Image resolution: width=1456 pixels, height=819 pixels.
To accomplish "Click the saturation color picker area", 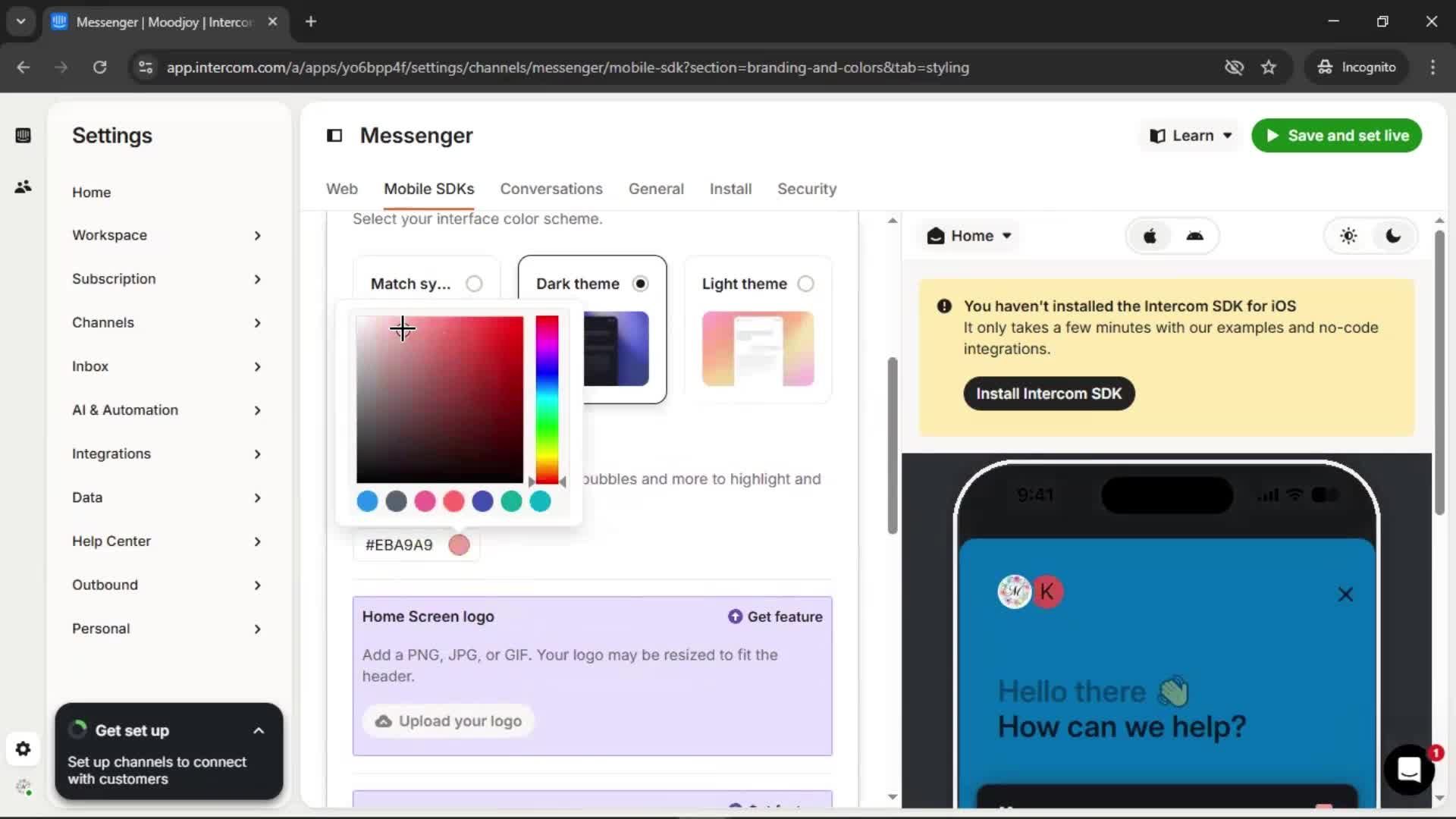I will 440,400.
